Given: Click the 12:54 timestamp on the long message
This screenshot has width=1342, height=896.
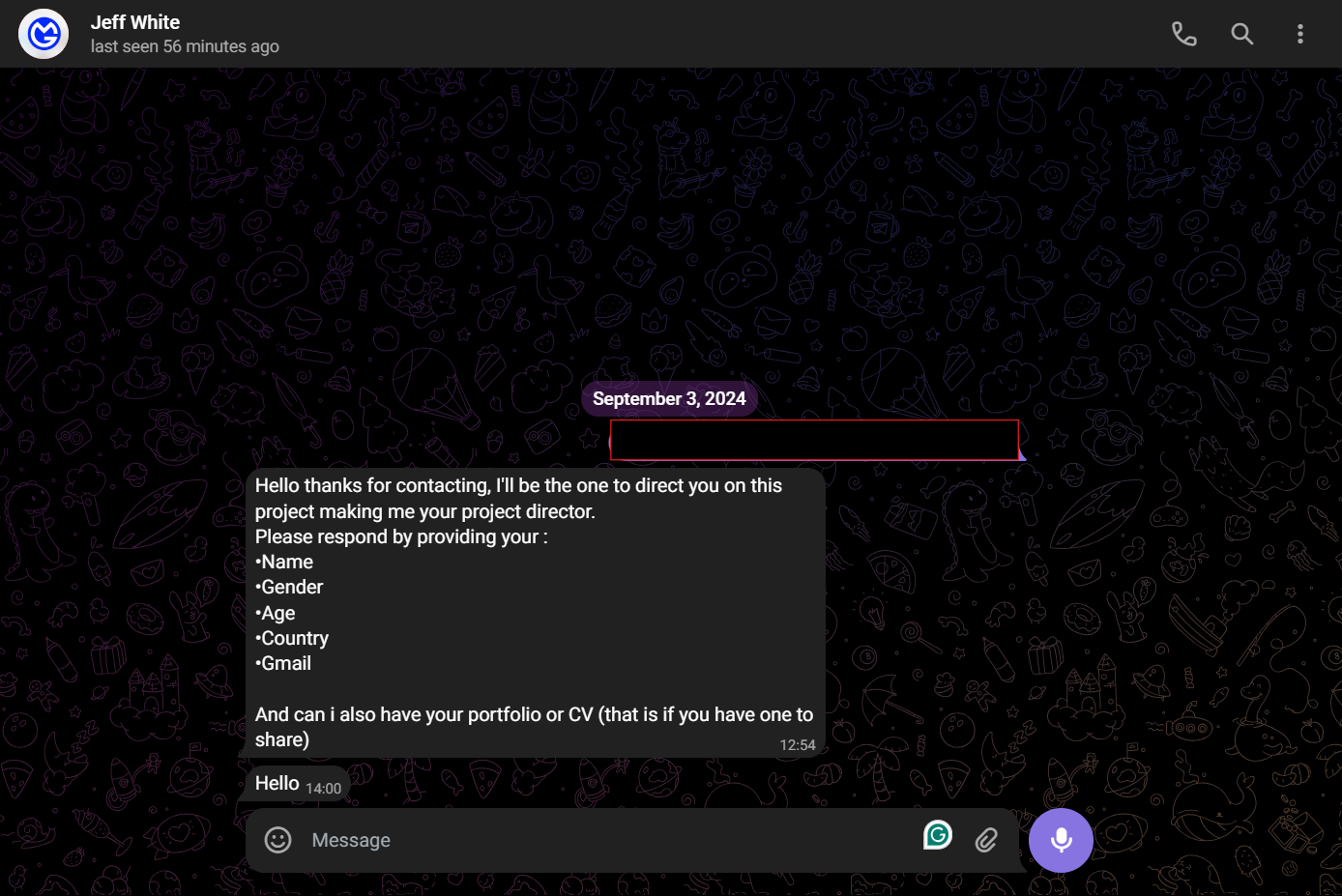Looking at the screenshot, I should coord(797,745).
